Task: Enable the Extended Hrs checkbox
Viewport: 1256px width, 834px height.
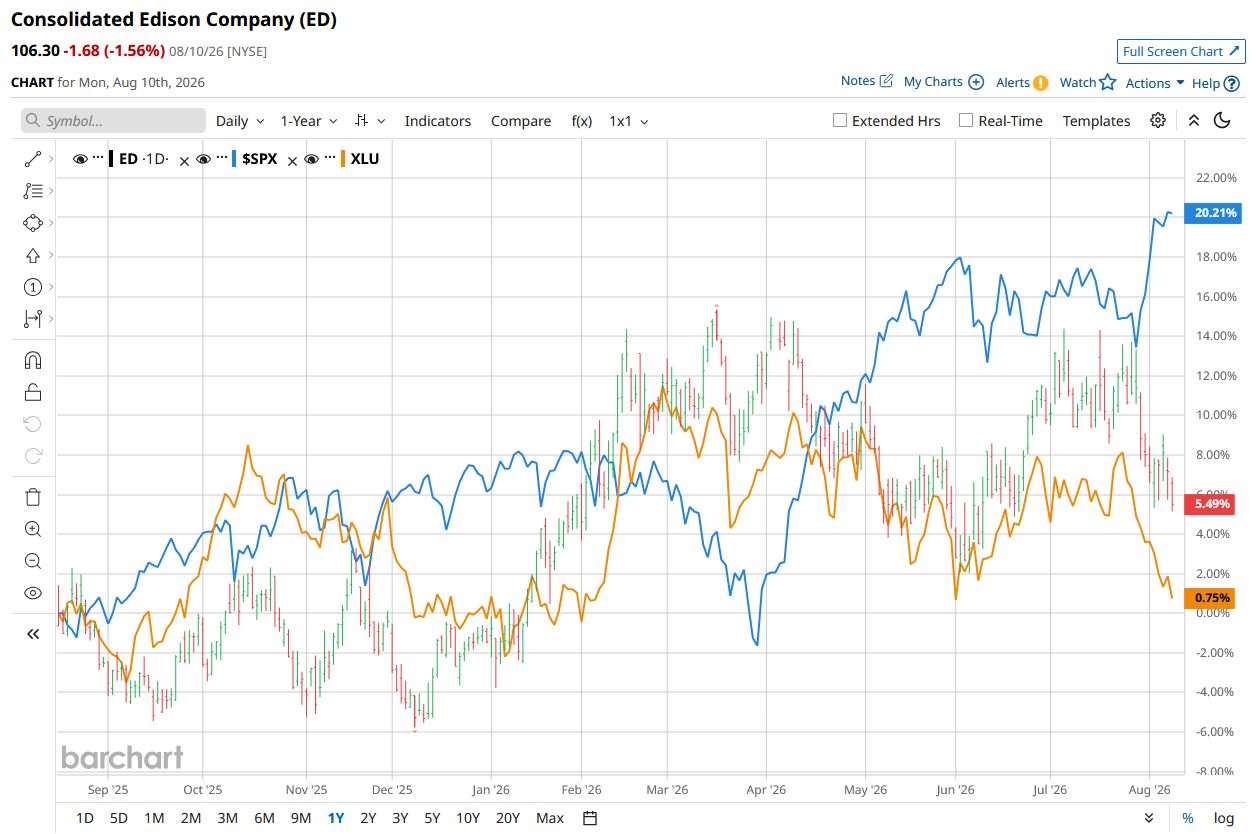Action: [840, 120]
